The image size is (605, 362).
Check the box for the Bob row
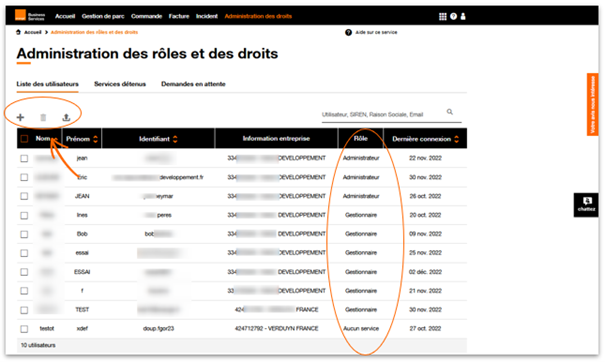click(x=24, y=234)
